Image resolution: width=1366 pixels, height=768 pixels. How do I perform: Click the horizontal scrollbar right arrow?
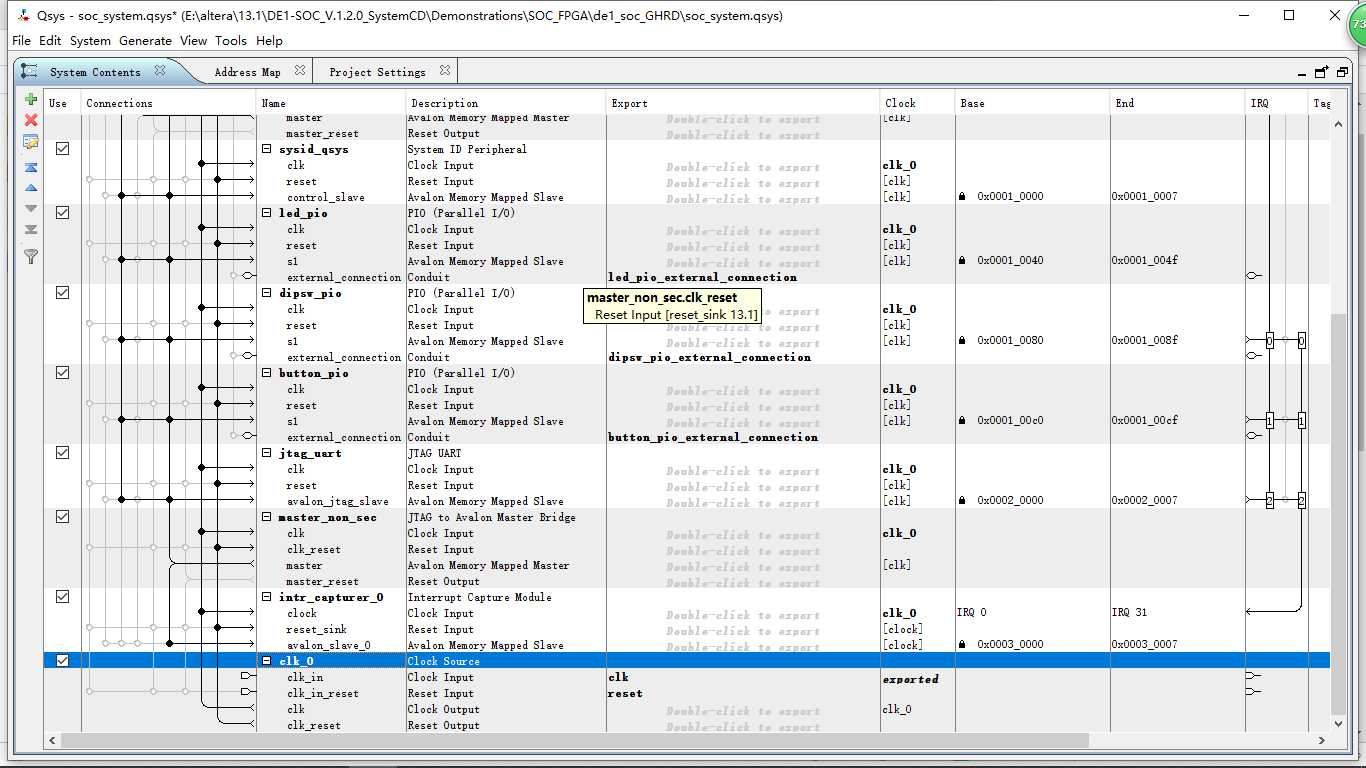tap(1322, 741)
